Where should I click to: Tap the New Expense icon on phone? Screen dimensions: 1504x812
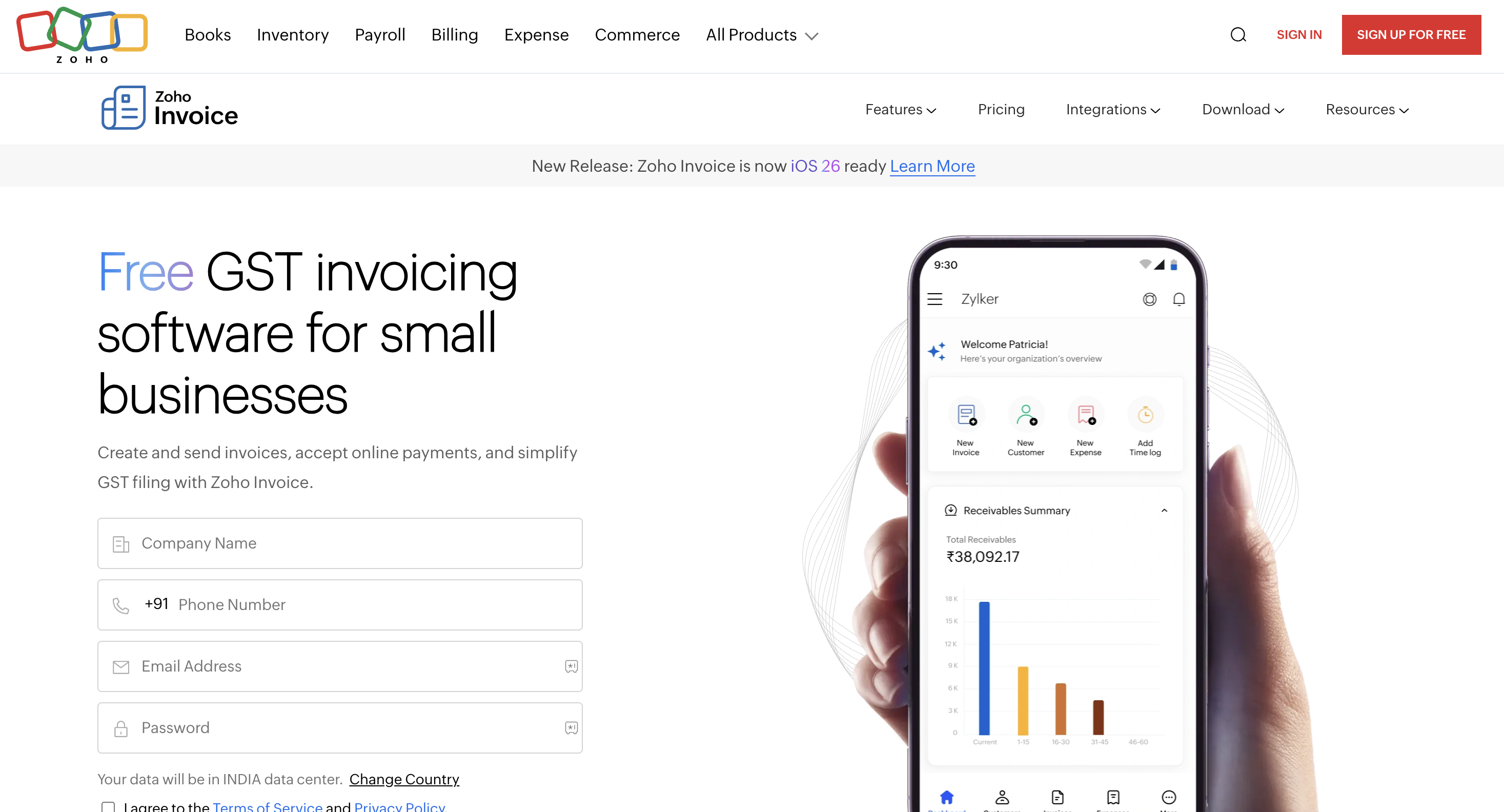click(x=1085, y=415)
